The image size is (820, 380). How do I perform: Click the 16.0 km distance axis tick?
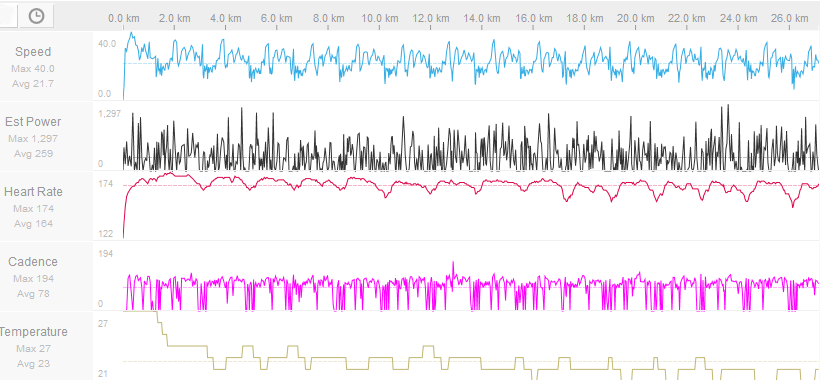(533, 18)
